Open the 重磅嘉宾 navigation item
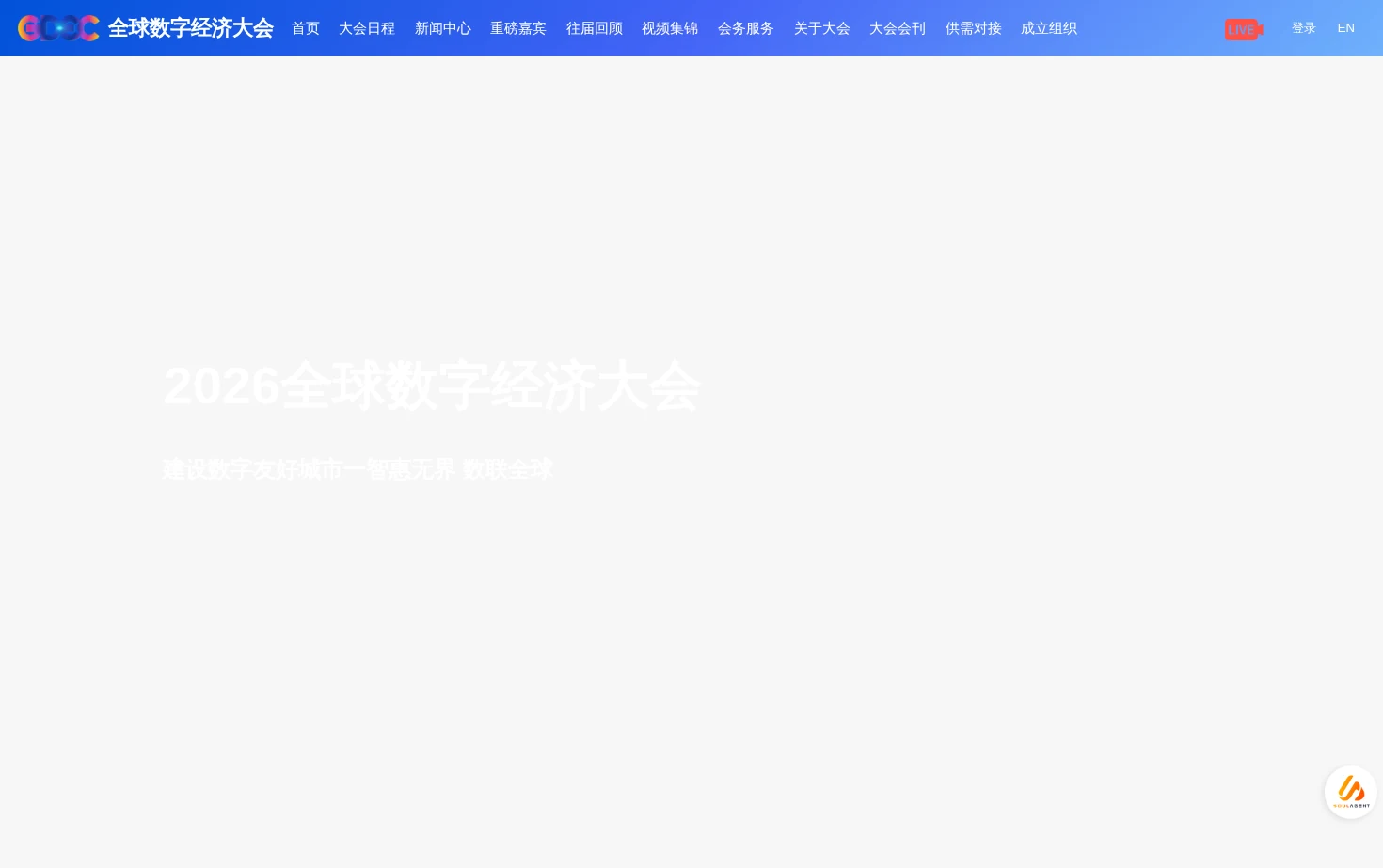The height and width of the screenshot is (868, 1383). click(x=518, y=28)
